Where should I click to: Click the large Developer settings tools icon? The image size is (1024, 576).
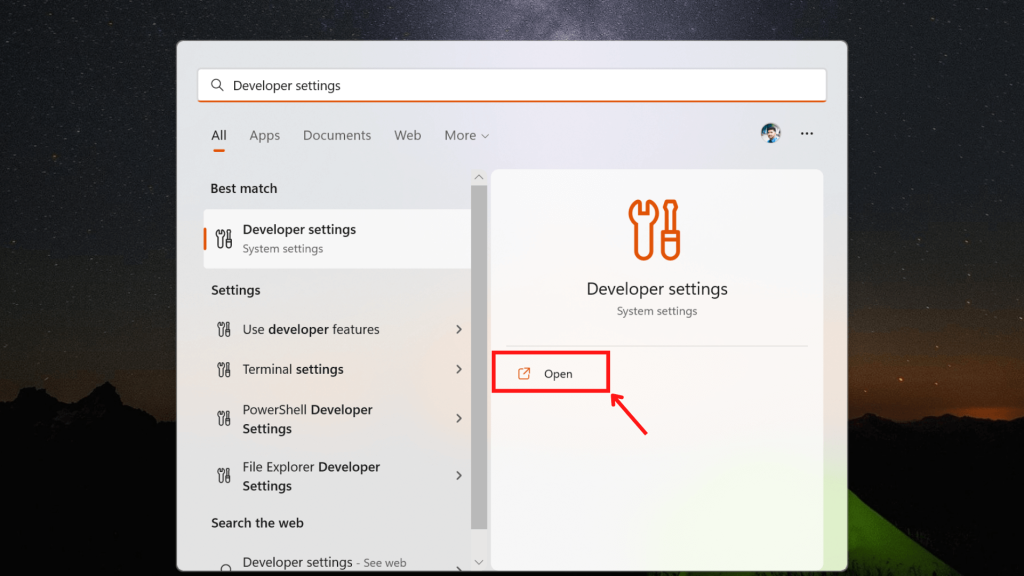pyautogui.click(x=654, y=230)
